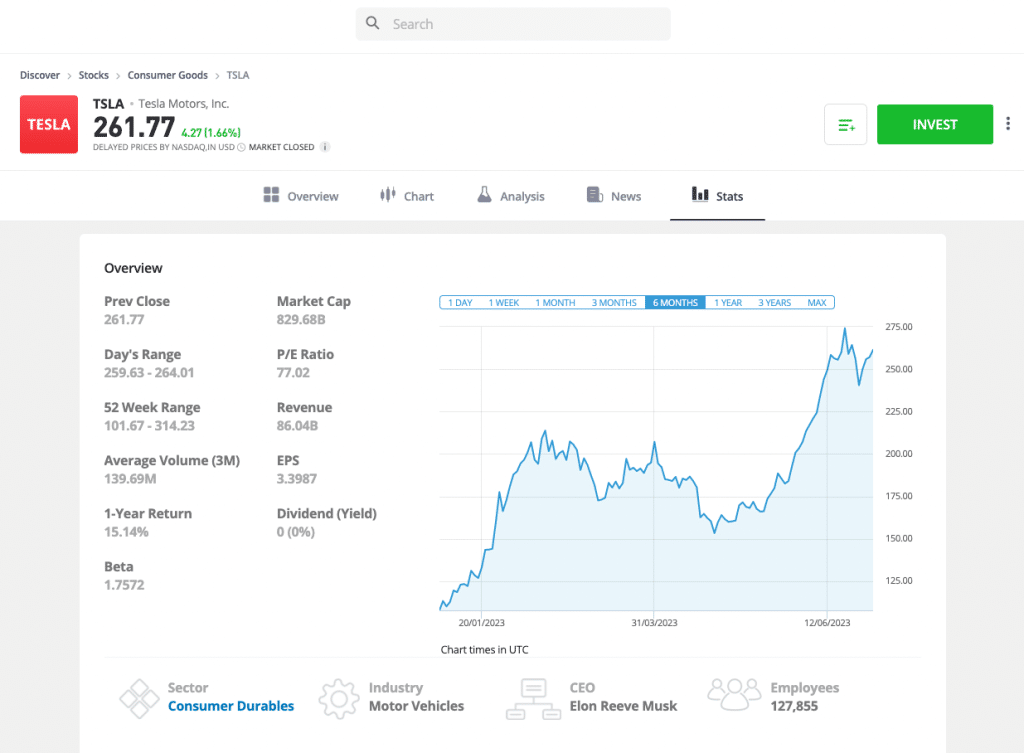Switch the chart to MAX range

816,302
